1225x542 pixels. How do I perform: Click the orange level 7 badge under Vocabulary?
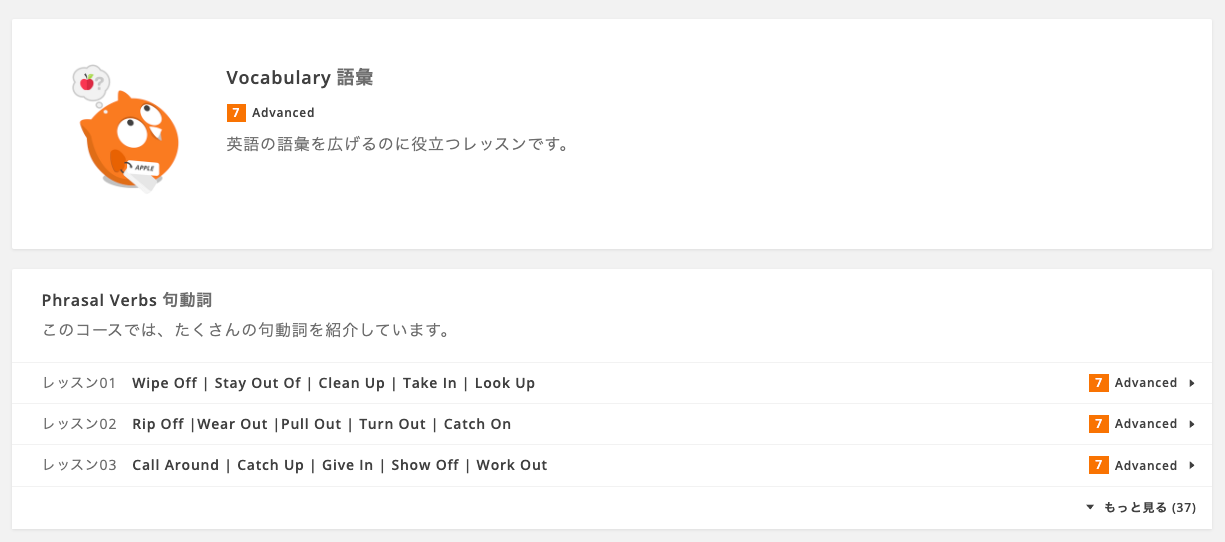click(236, 113)
